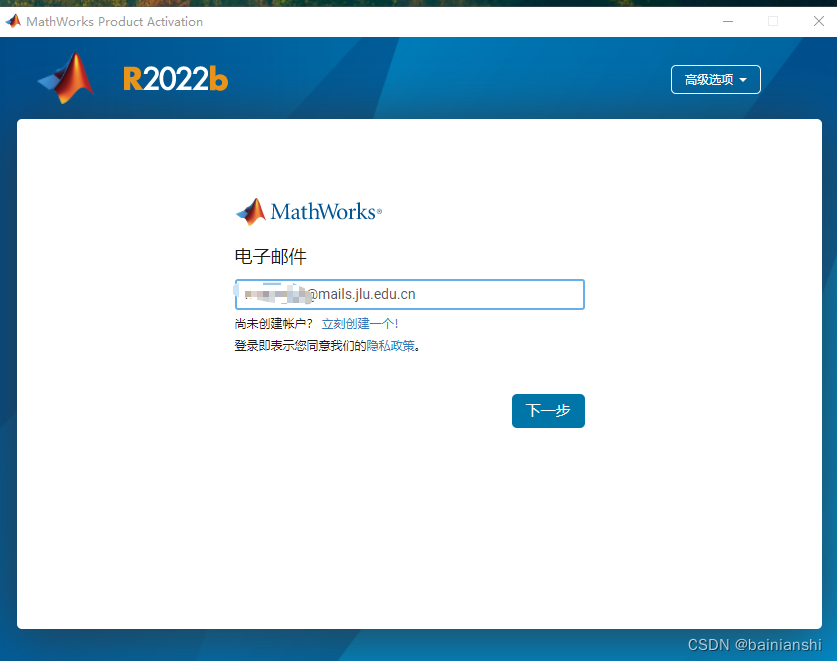Screen dimensions: 837x661
Task: Click the 'MathWorks Product Activation' window title
Action: pyautogui.click(x=114, y=22)
